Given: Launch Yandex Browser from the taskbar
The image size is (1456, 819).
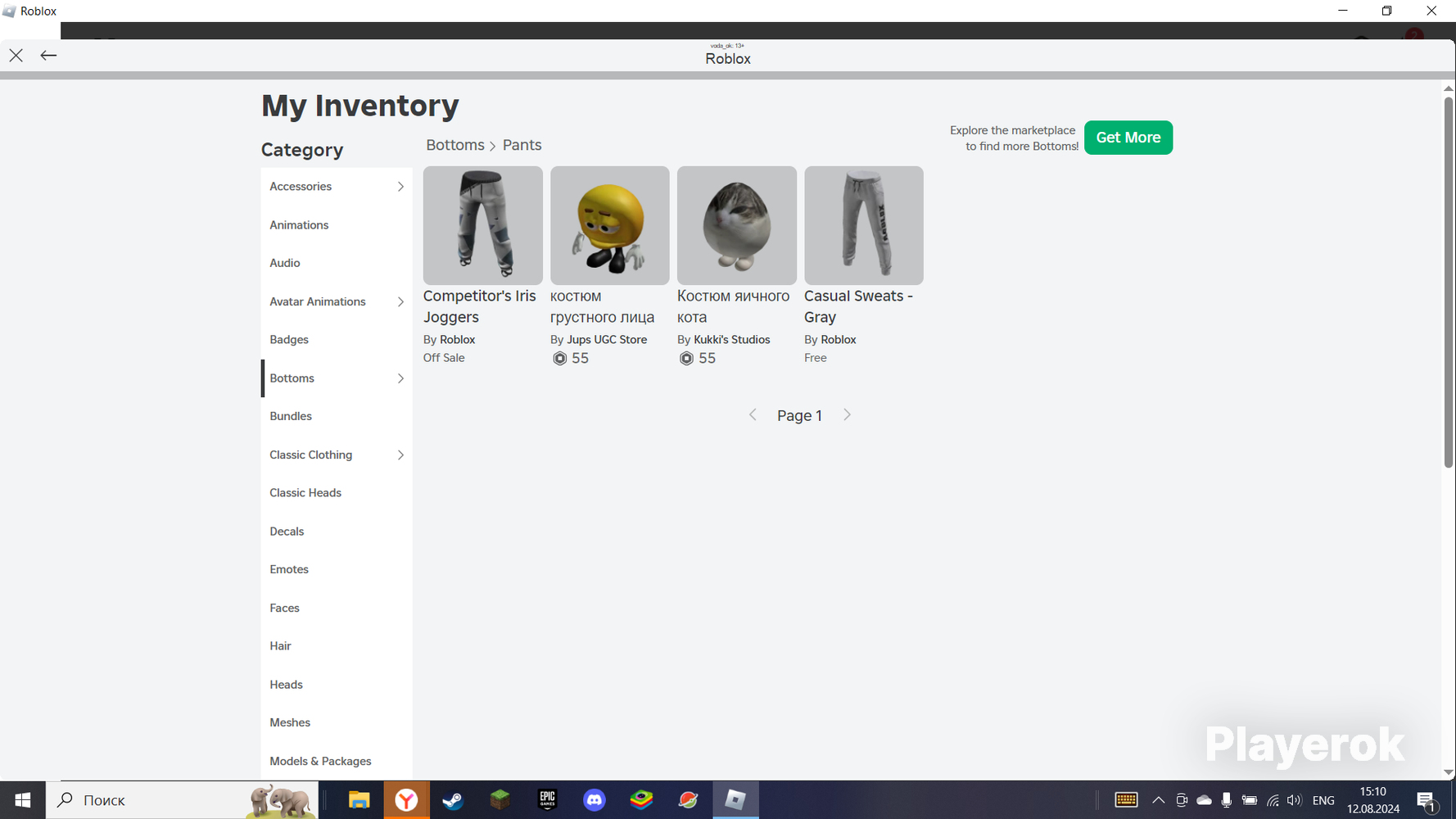Looking at the screenshot, I should tap(406, 800).
